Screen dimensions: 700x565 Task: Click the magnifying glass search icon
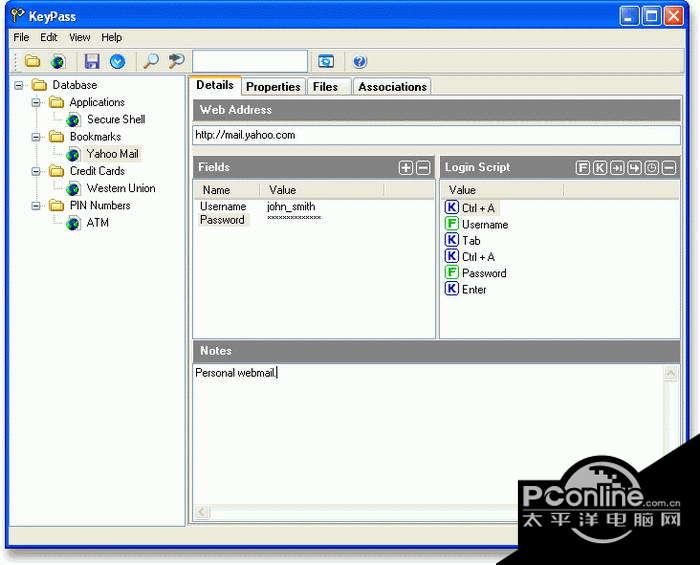[x=151, y=61]
